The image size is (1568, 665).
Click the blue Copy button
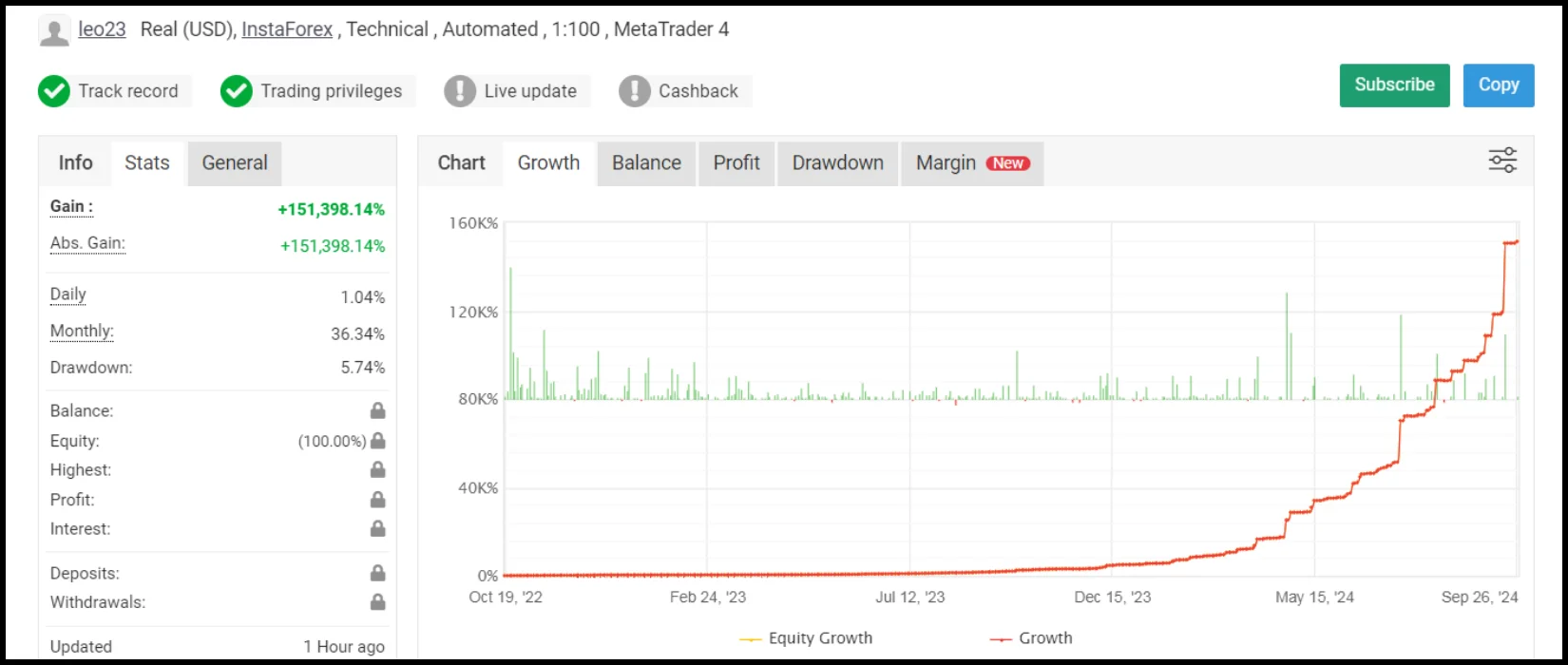point(1499,85)
